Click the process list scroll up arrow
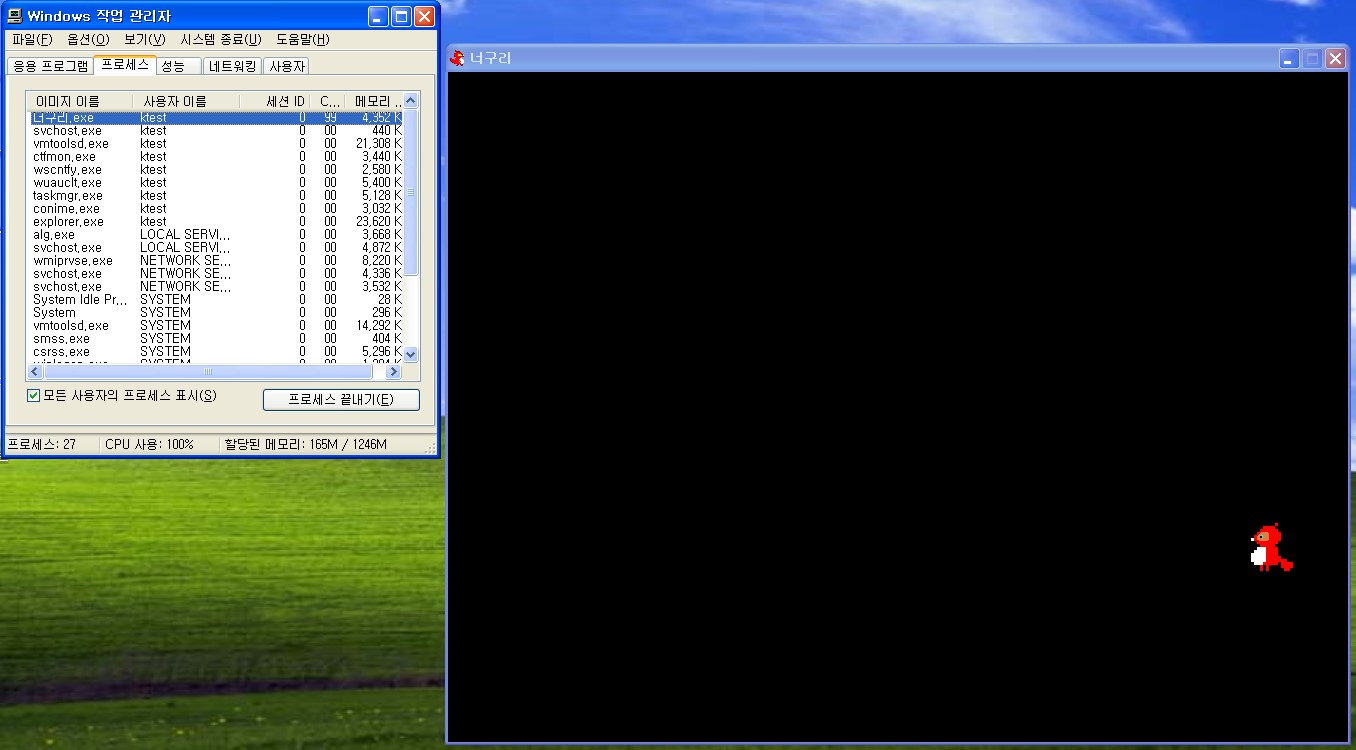The width and height of the screenshot is (1356, 750). pos(411,101)
